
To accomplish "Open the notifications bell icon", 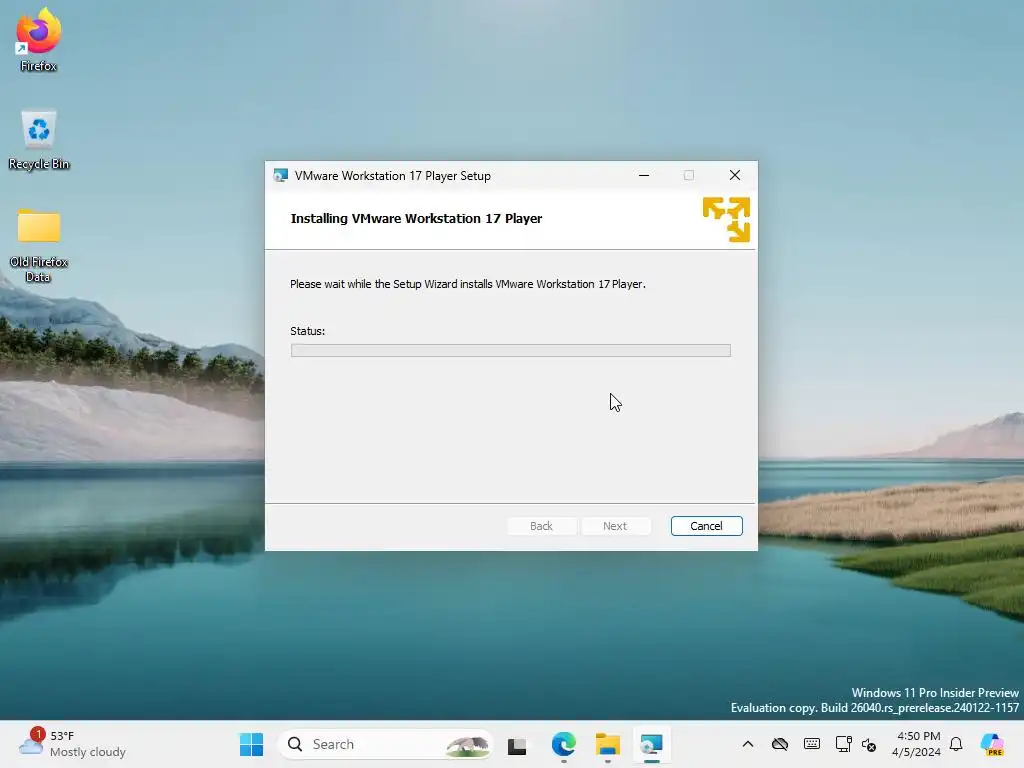I will tap(956, 744).
